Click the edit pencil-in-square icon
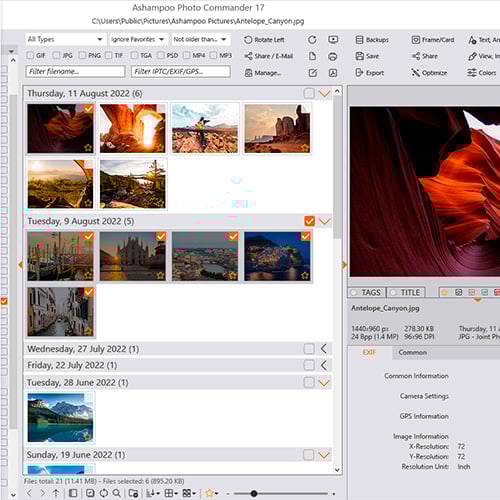This screenshot has width=500, height=500. pyautogui.click(x=313, y=73)
